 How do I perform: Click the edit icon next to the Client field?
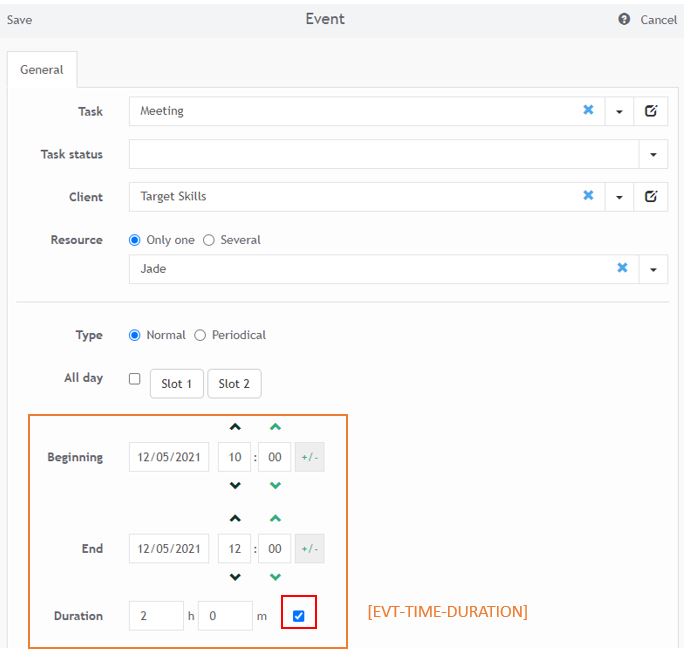651,197
